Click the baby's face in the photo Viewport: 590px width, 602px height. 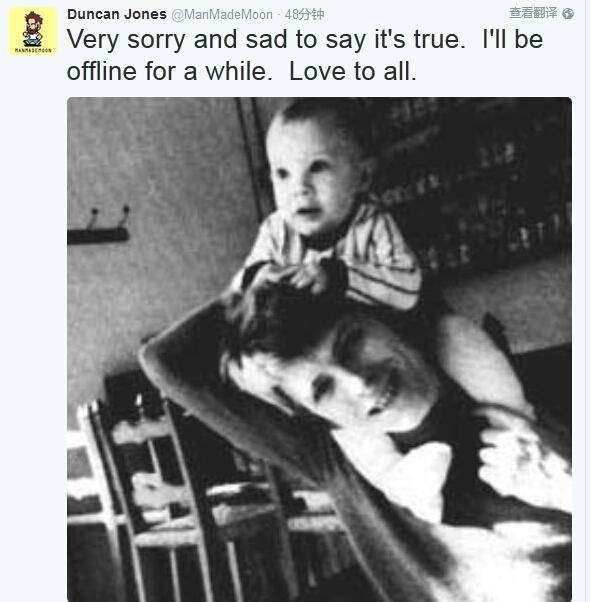(x=311, y=173)
